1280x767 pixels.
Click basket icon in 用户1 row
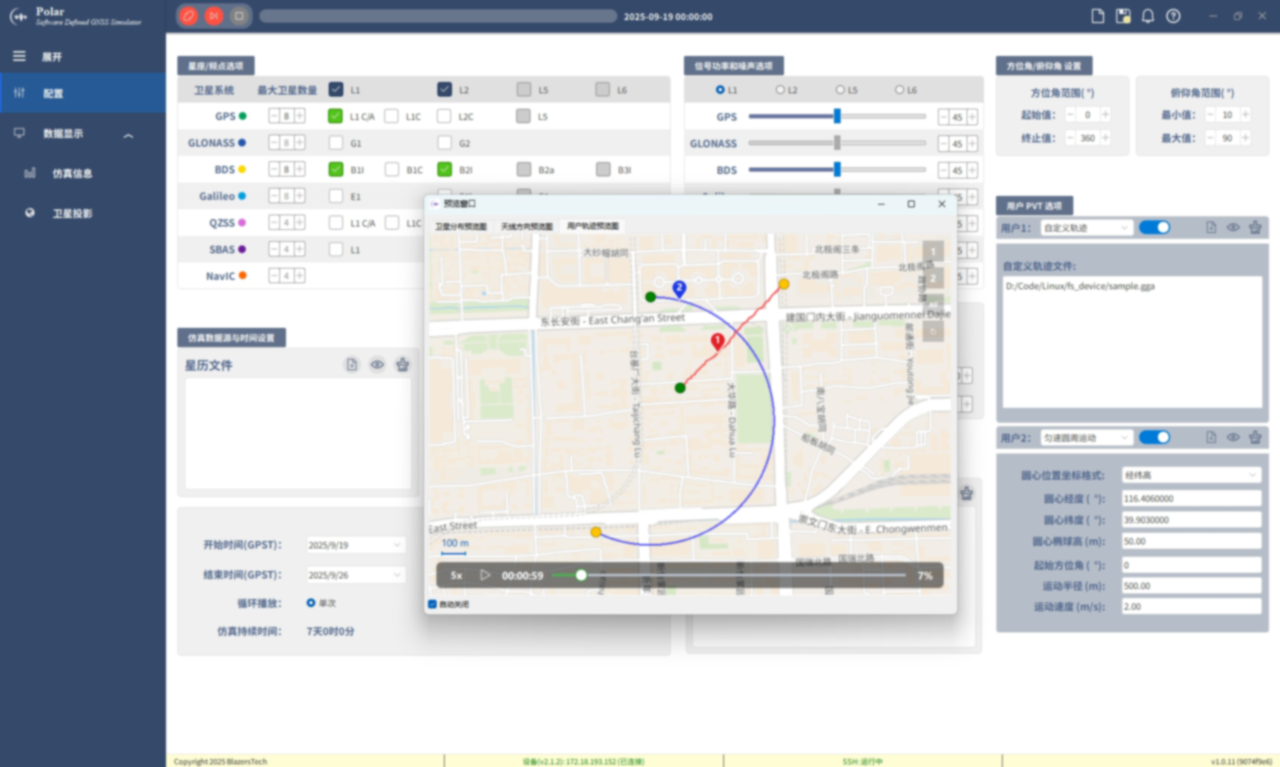[x=1256, y=227]
